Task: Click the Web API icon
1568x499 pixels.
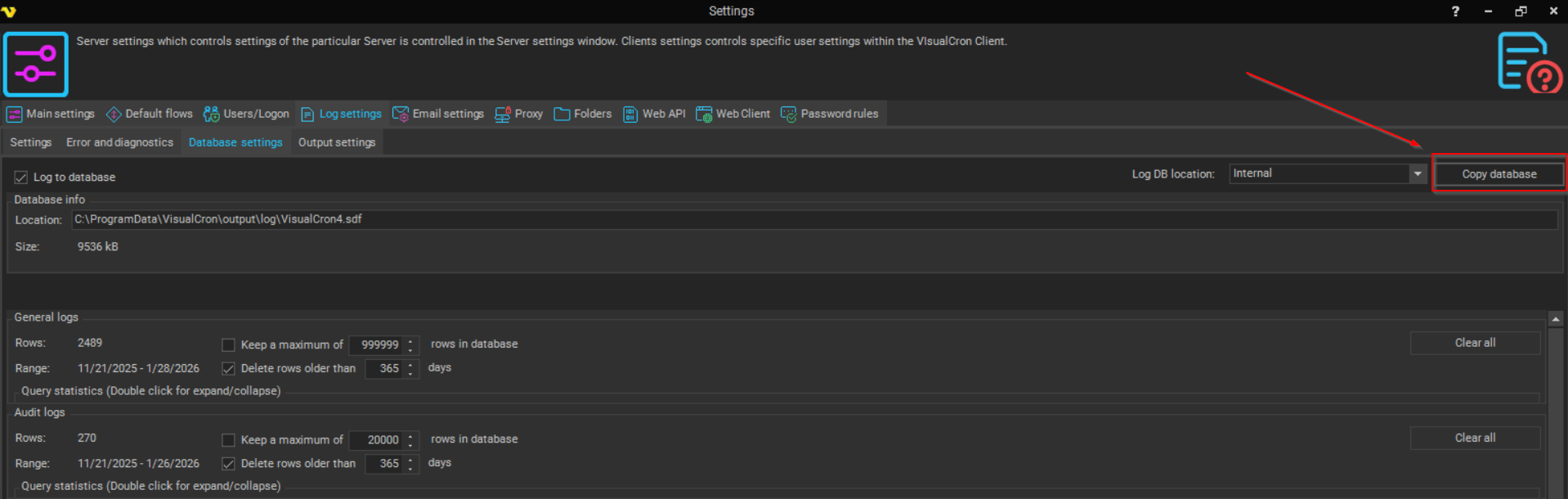Action: click(630, 115)
